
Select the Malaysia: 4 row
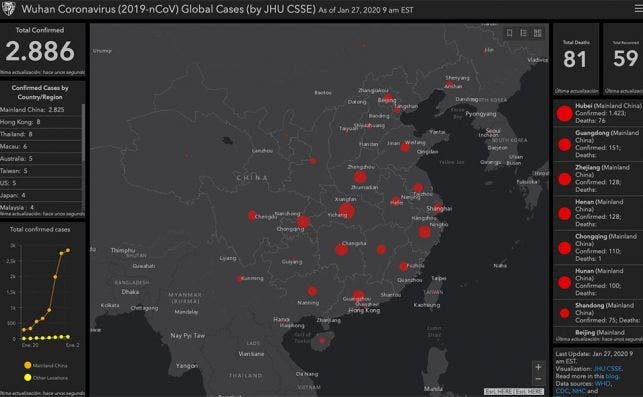pos(41,208)
